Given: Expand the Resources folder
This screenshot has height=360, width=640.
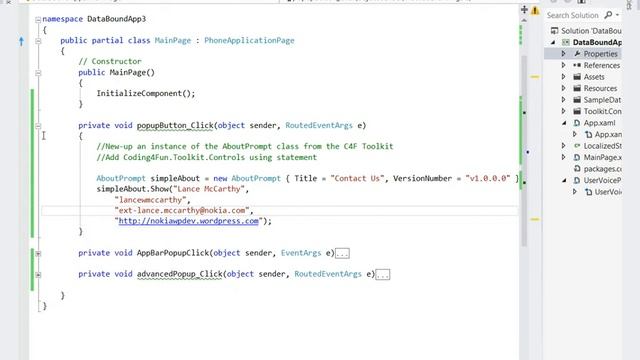Looking at the screenshot, I should coord(564,88).
